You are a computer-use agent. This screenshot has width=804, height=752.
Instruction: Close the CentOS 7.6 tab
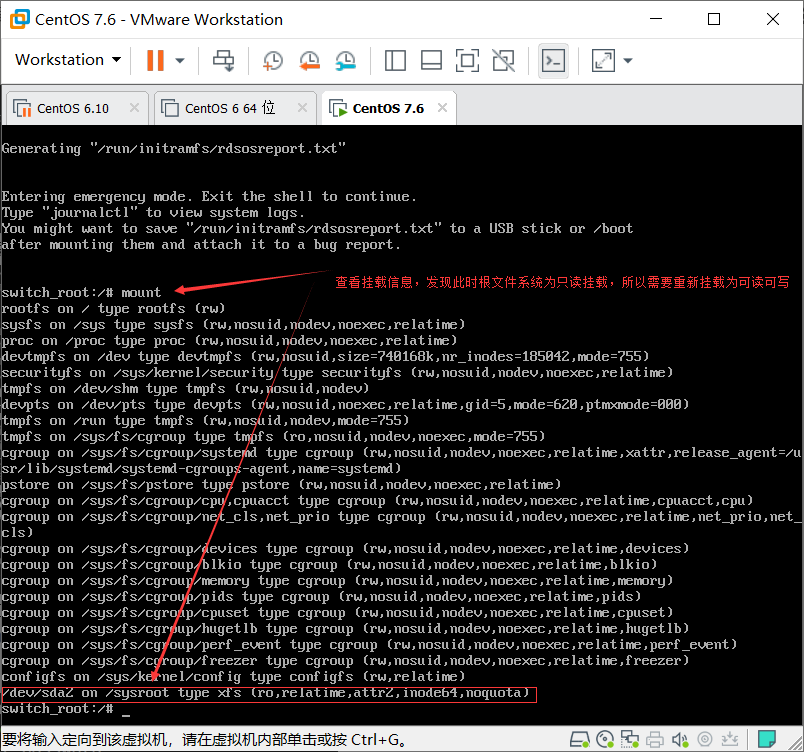tap(443, 108)
